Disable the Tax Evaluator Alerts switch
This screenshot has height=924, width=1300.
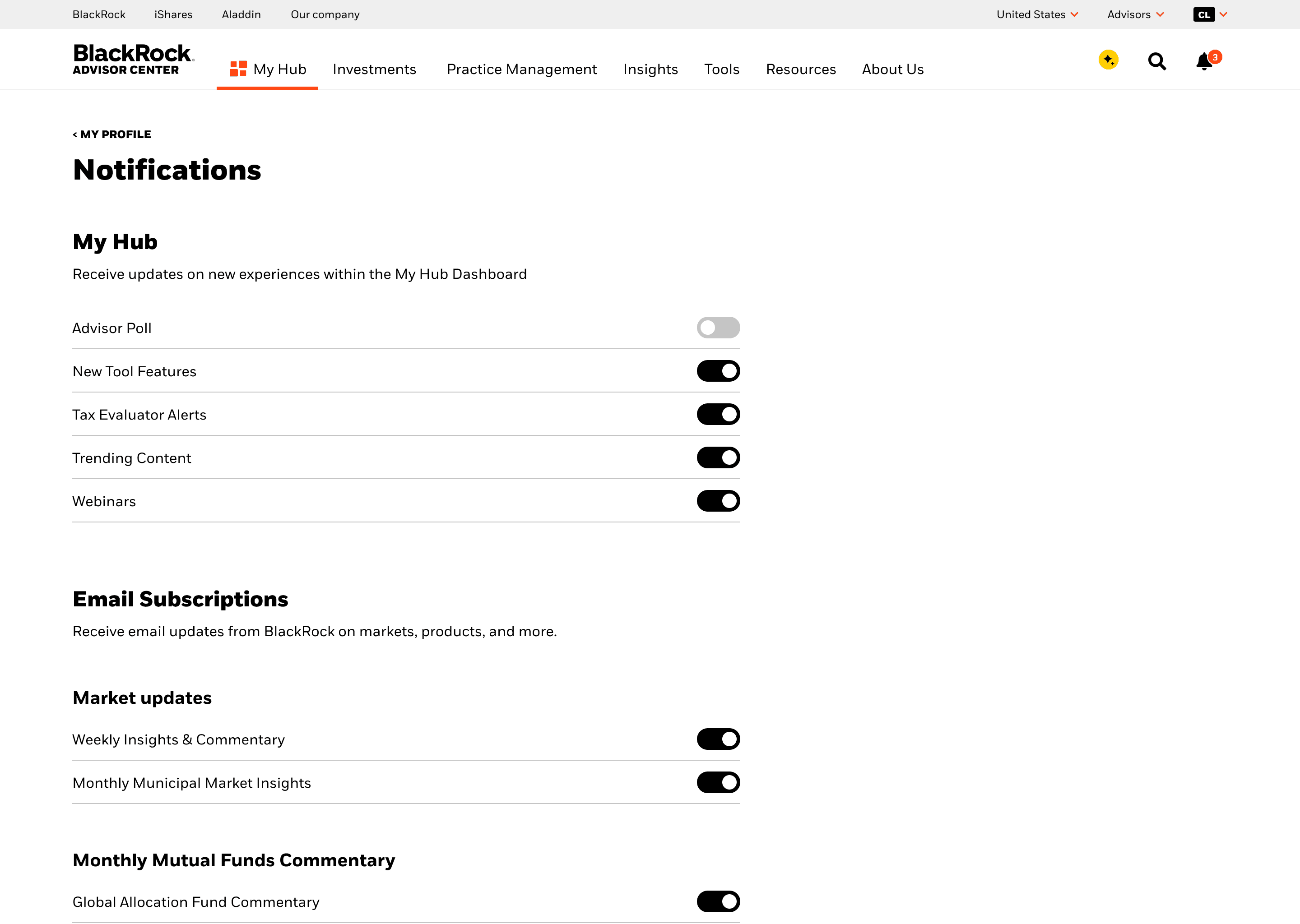coord(718,414)
